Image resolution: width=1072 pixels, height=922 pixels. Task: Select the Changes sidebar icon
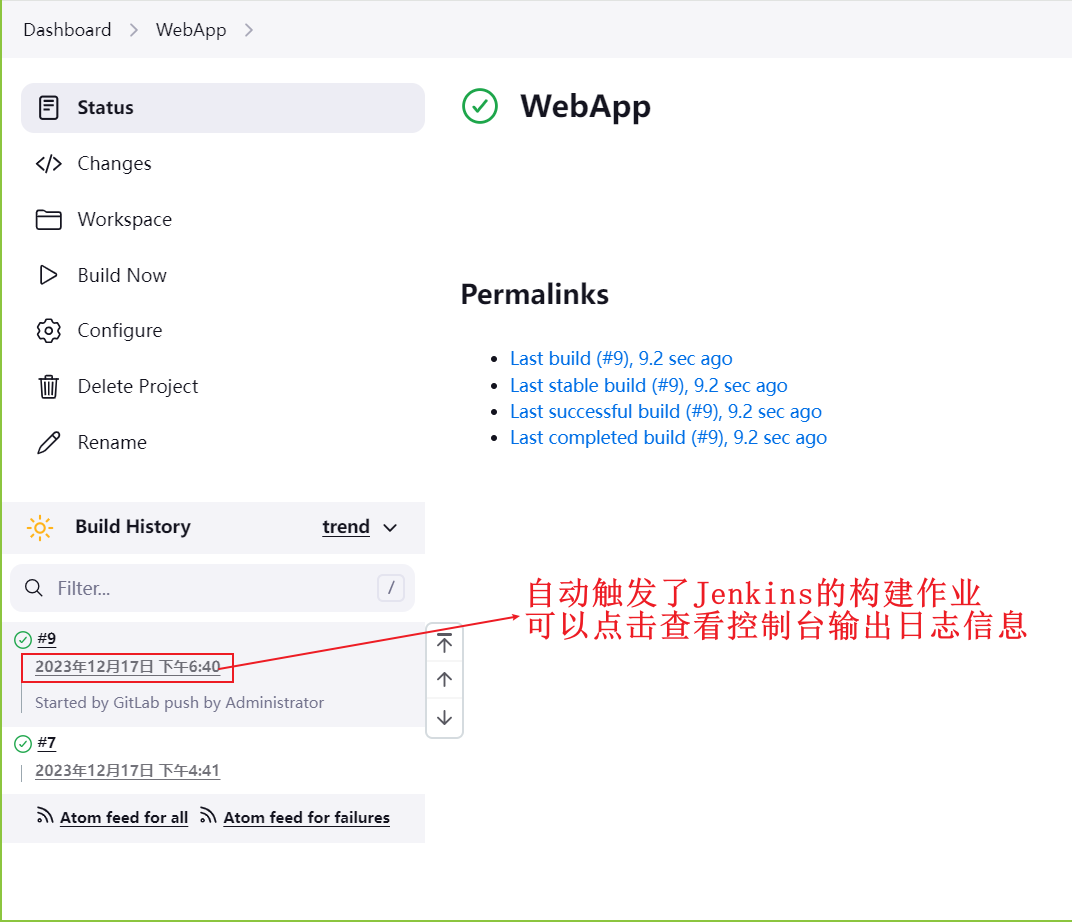[x=48, y=163]
